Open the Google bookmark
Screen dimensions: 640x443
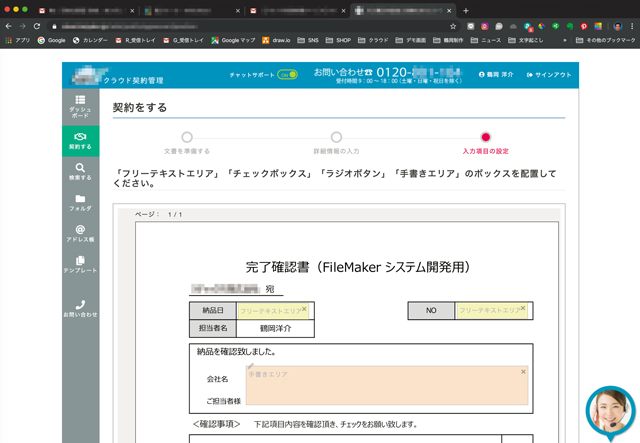click(x=51, y=40)
